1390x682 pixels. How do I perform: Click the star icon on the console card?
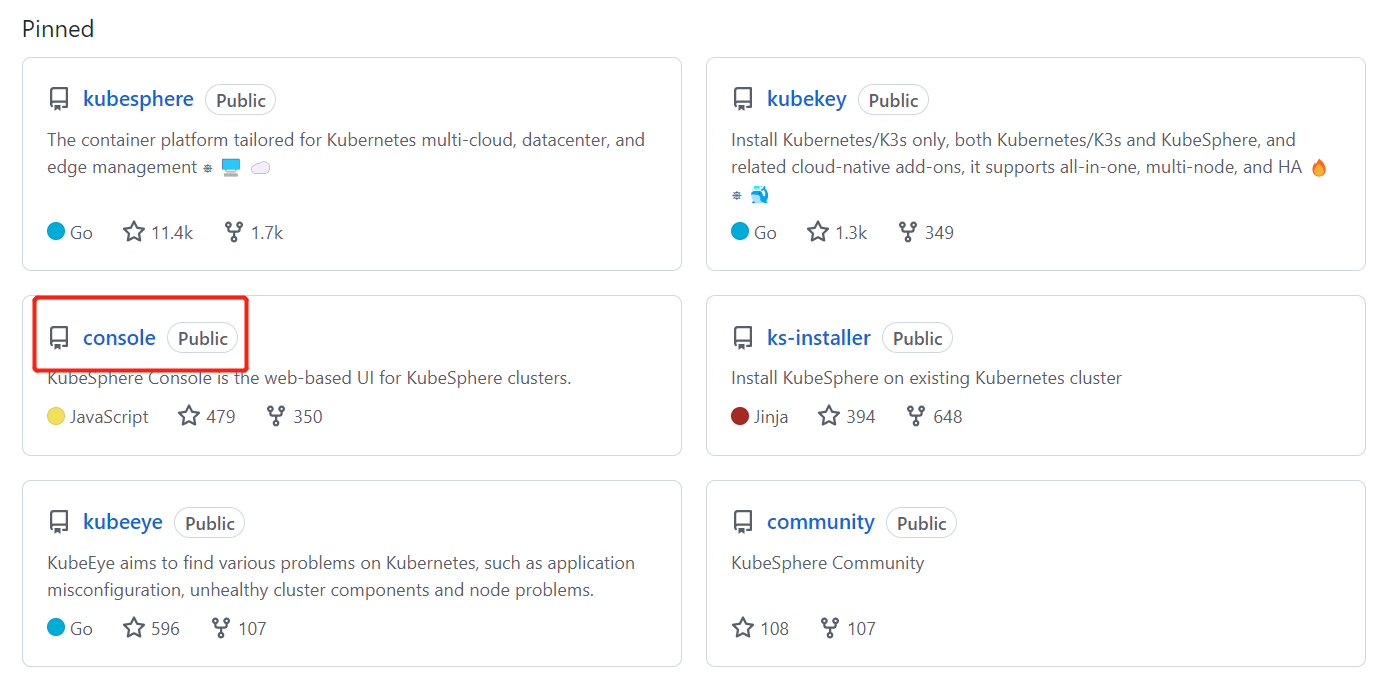click(x=187, y=416)
